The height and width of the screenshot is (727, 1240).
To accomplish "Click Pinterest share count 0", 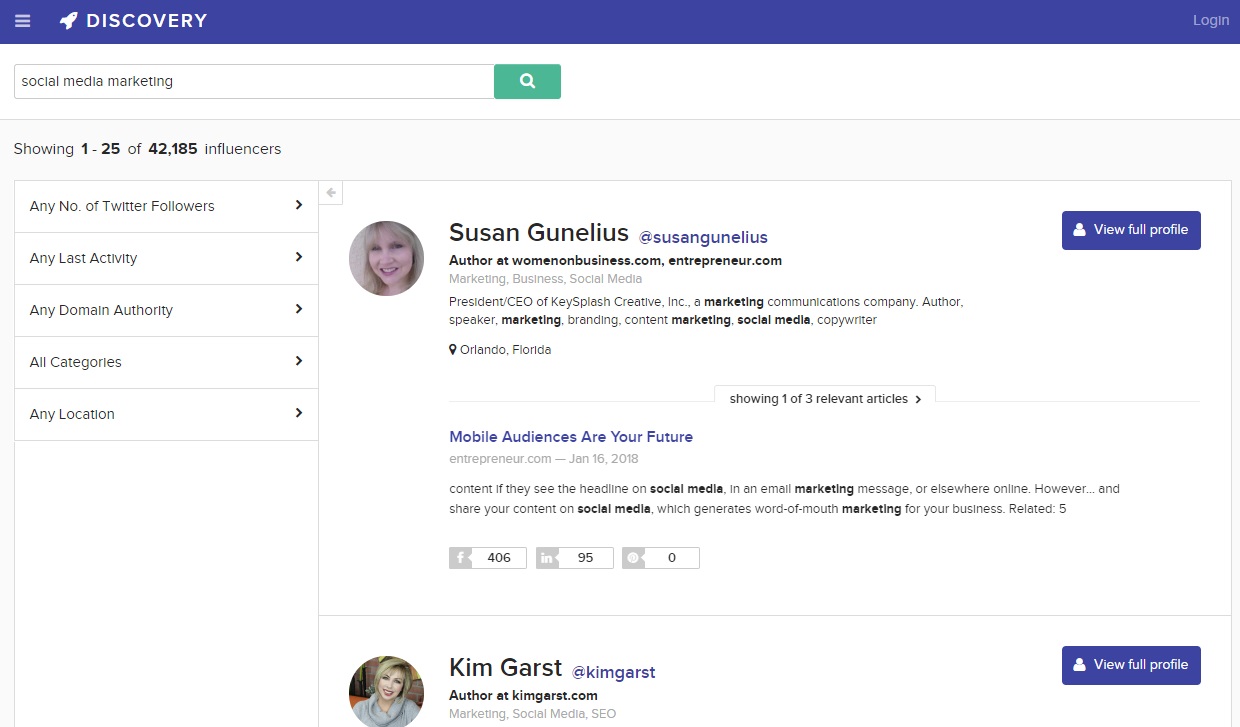I will pyautogui.click(x=661, y=558).
